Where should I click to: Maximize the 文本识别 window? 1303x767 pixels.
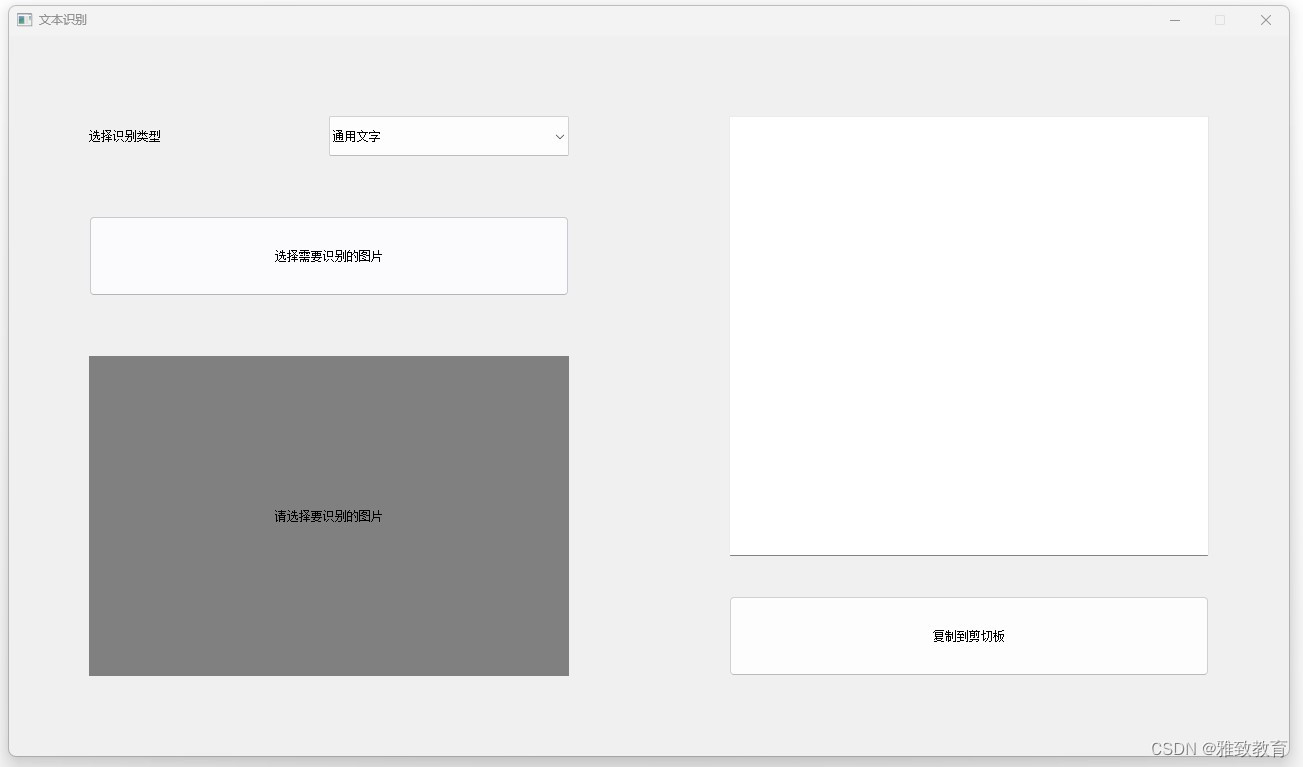click(x=1220, y=19)
